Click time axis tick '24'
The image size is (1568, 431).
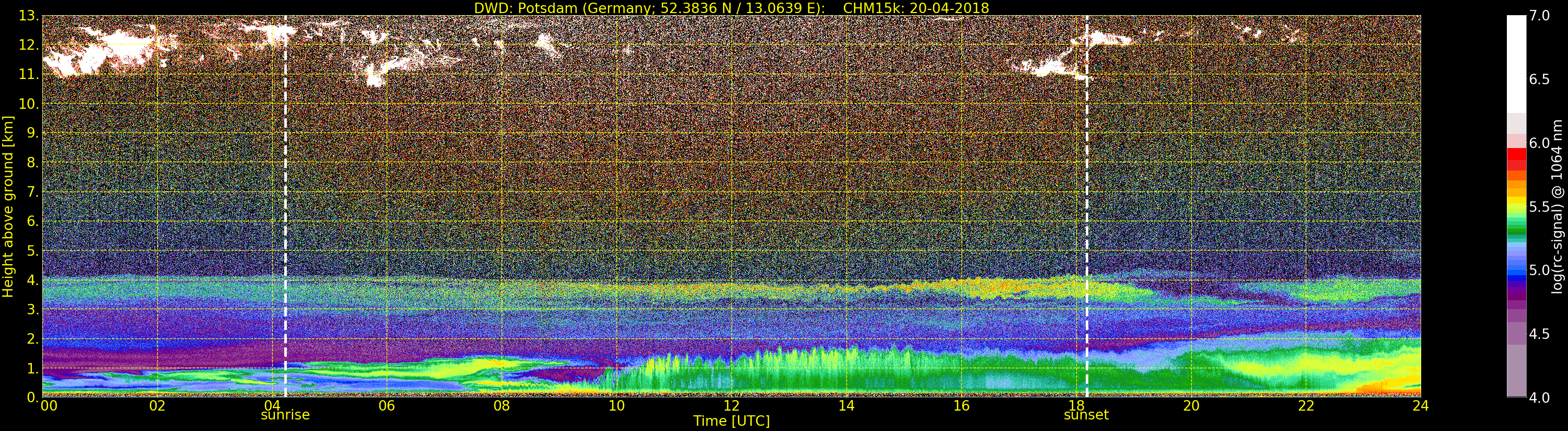(x=1421, y=406)
